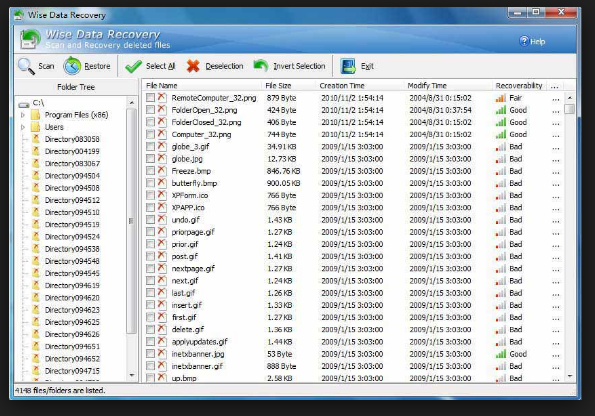Click the Users folder icon
The width and height of the screenshot is (595, 416).
tap(35, 127)
